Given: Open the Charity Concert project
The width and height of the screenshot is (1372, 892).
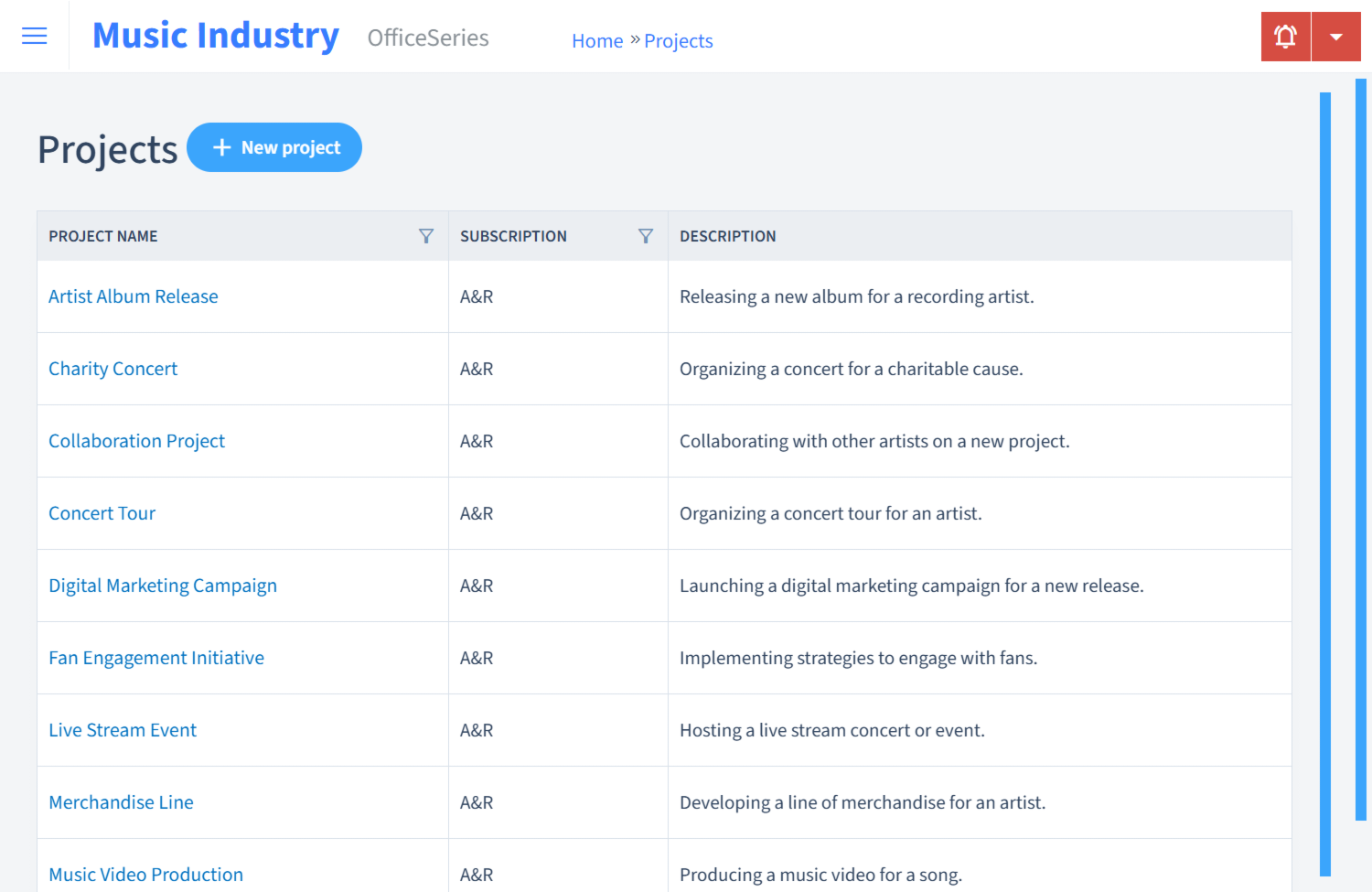Looking at the screenshot, I should click(x=113, y=368).
